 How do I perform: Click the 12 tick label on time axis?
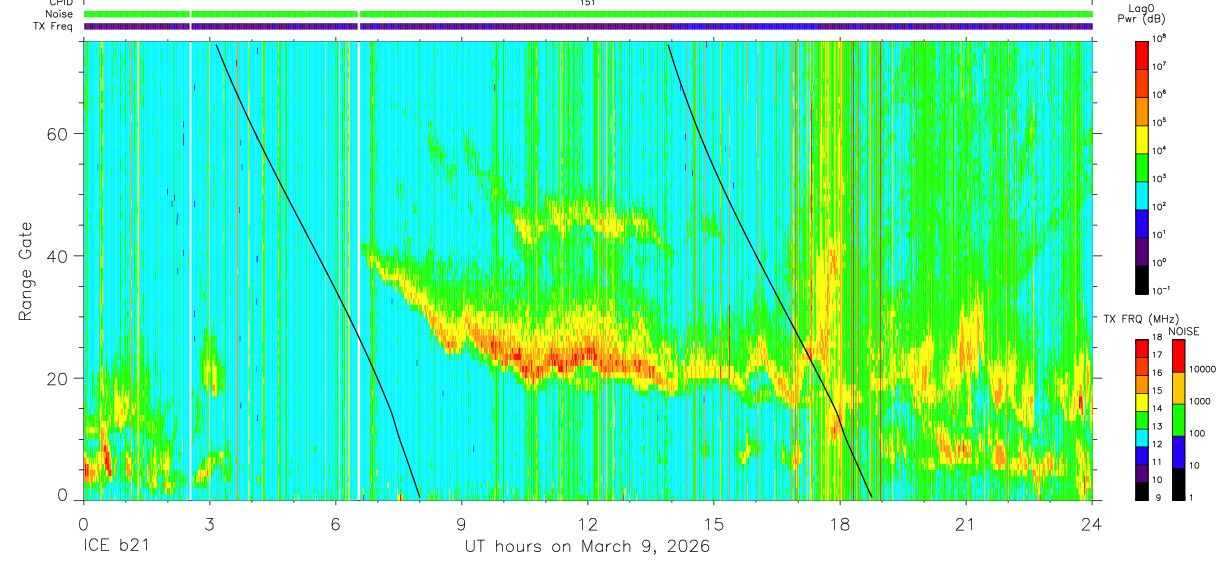click(587, 524)
